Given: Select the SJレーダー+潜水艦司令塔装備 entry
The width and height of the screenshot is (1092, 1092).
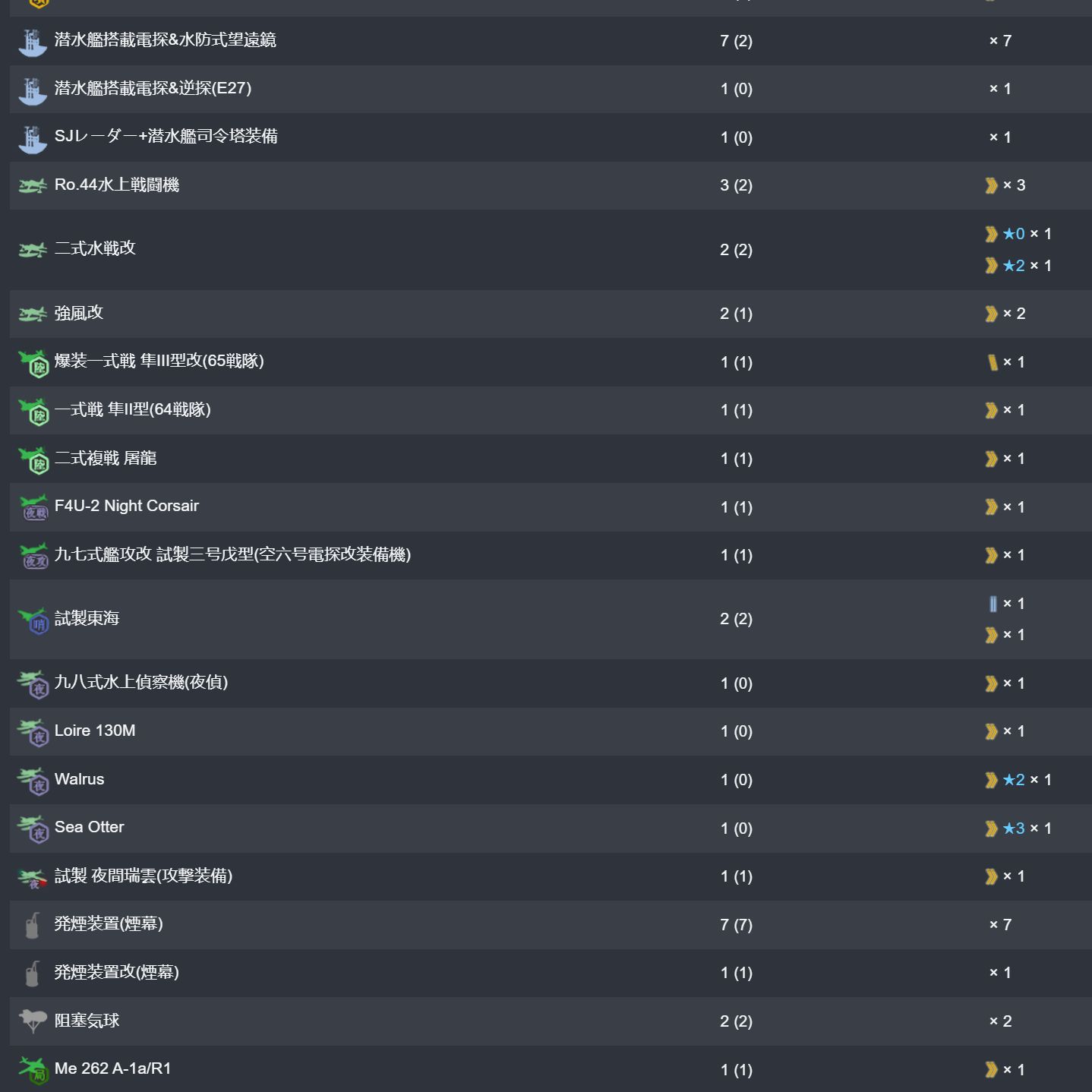Looking at the screenshot, I should (x=166, y=136).
